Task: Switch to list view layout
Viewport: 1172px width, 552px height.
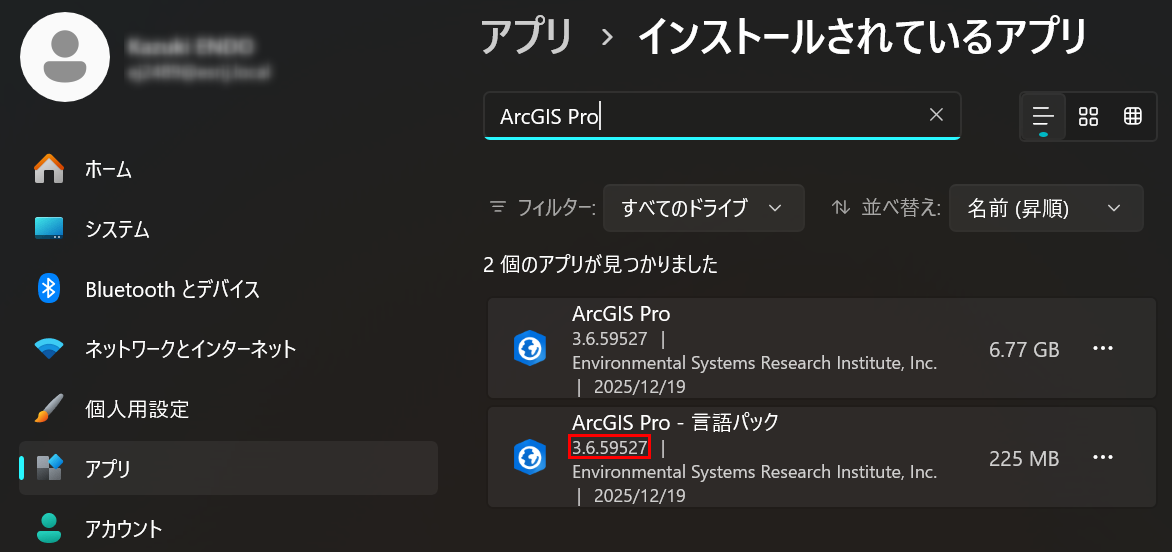Action: [1043, 116]
